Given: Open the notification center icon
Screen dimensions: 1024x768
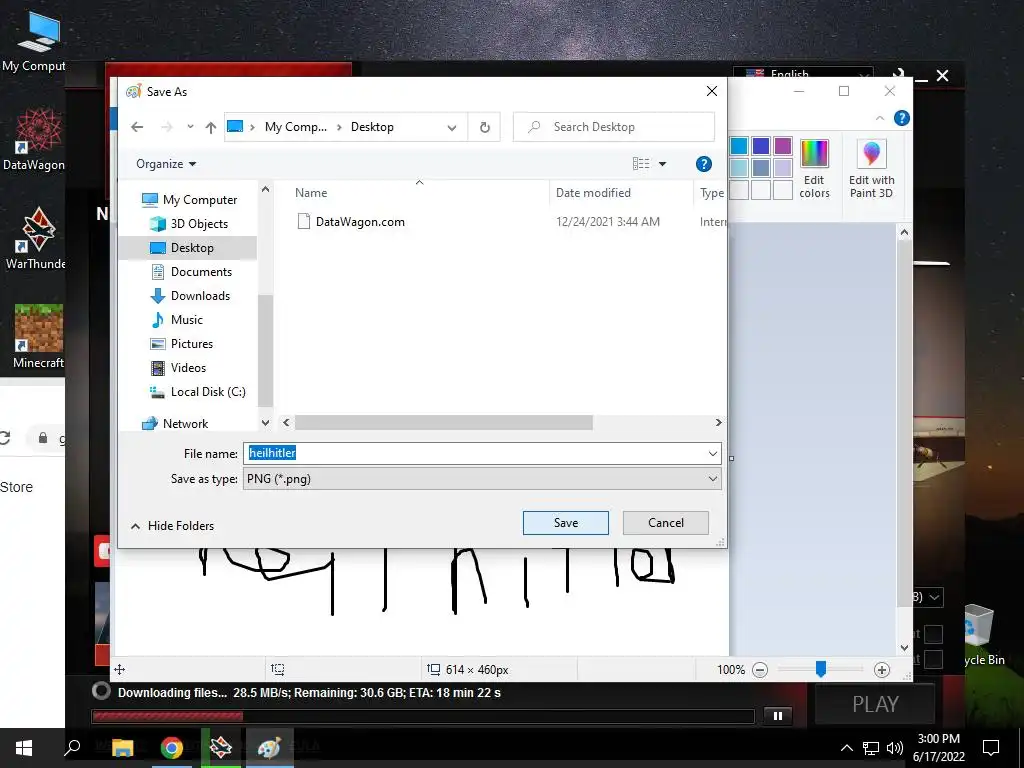Looking at the screenshot, I should tap(991, 747).
